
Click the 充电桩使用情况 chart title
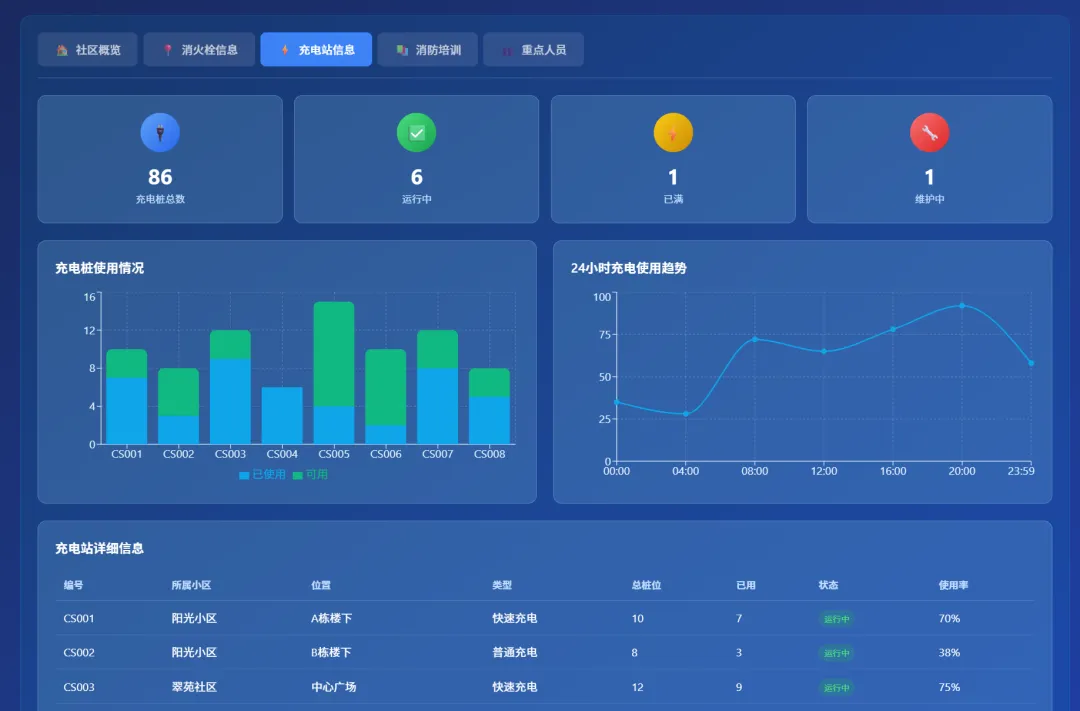pos(100,268)
